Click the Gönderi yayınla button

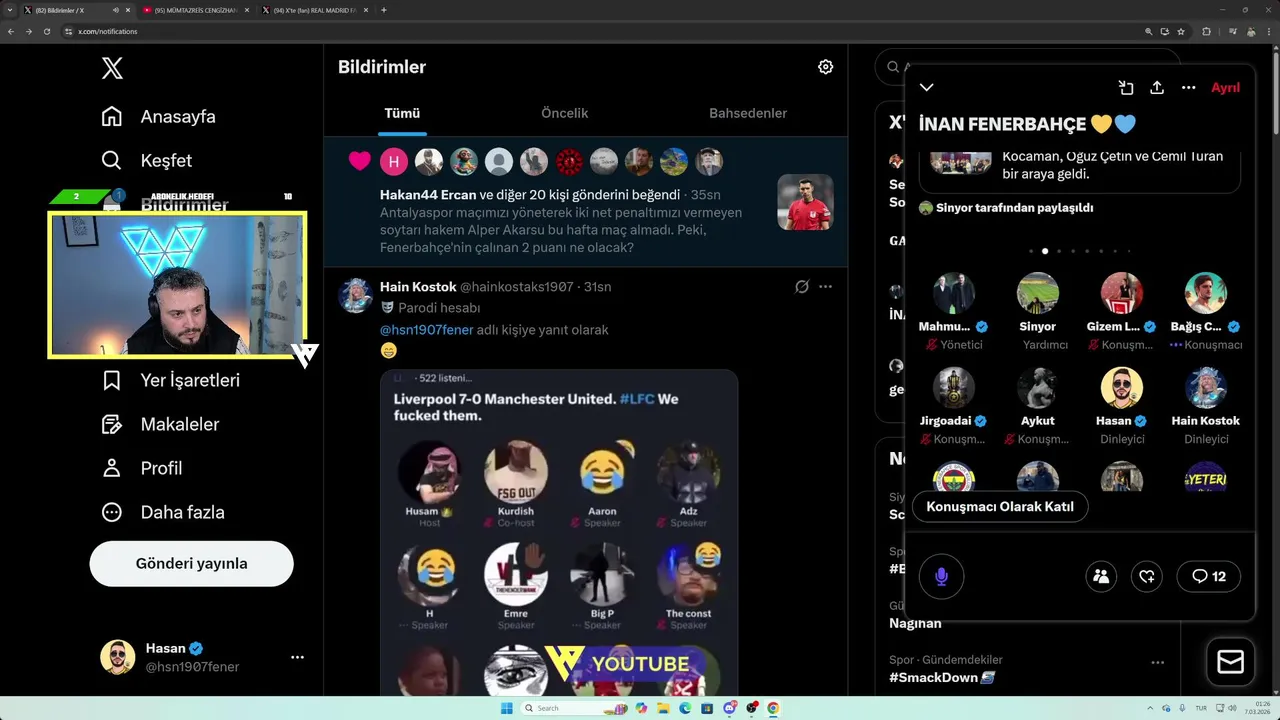tap(191, 563)
